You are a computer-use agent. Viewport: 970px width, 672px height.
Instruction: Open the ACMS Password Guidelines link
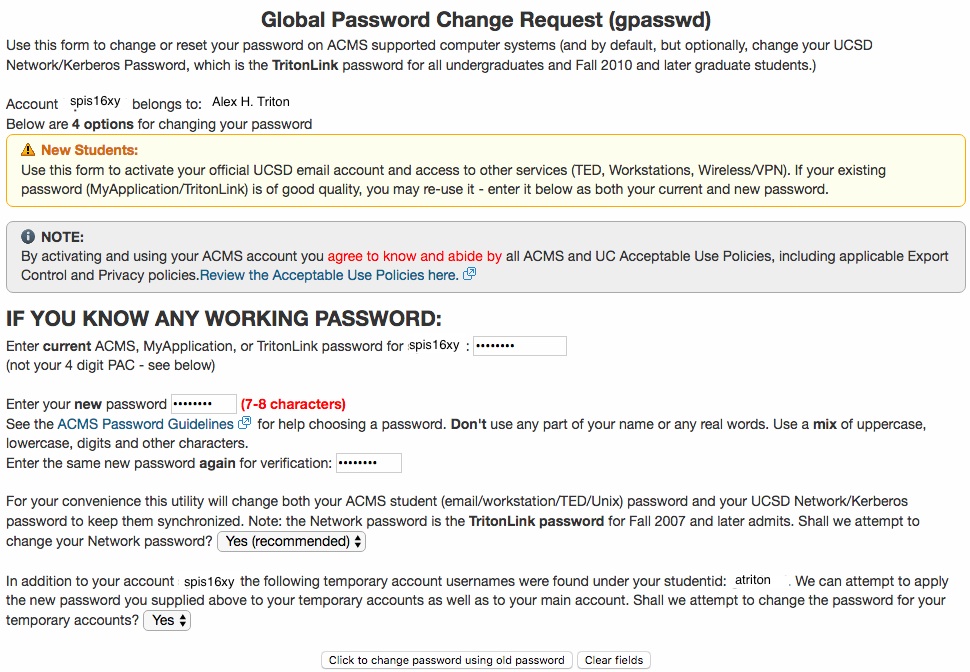[145, 424]
